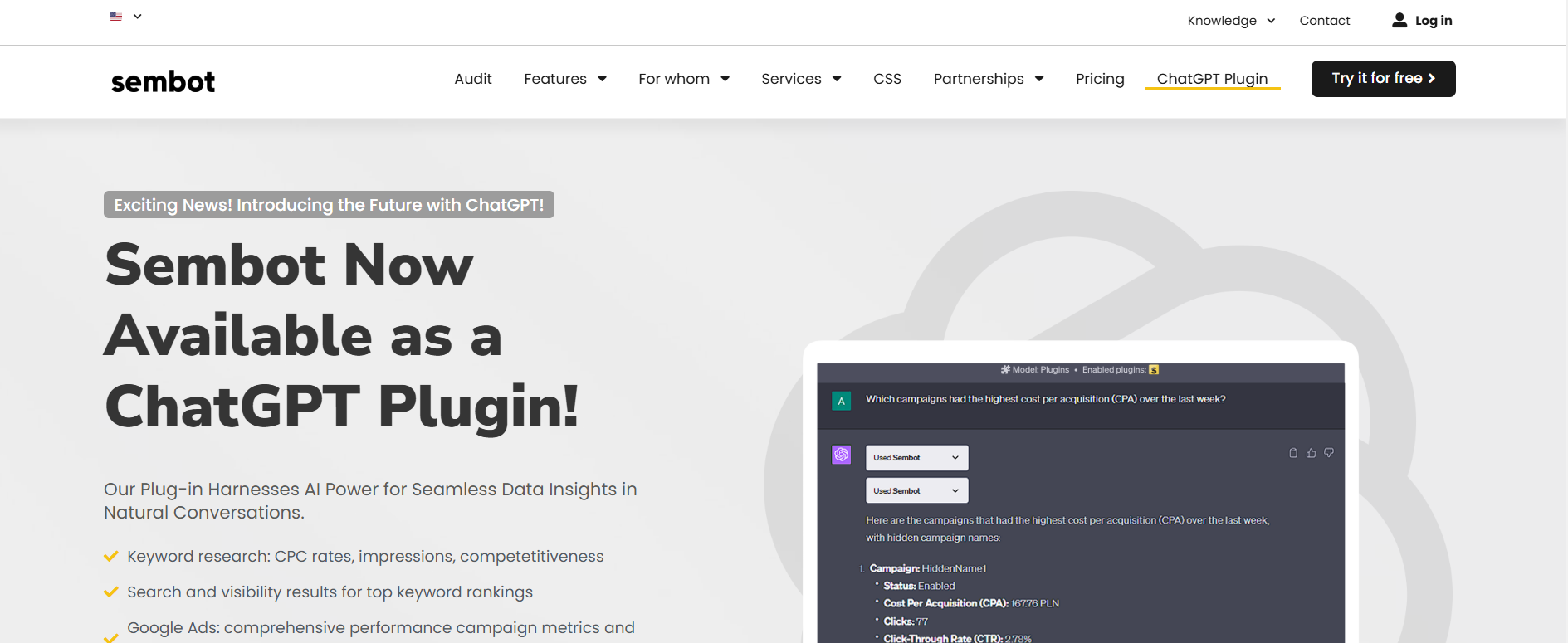Open the Features menu item
The width and height of the screenshot is (1568, 643).
point(555,79)
